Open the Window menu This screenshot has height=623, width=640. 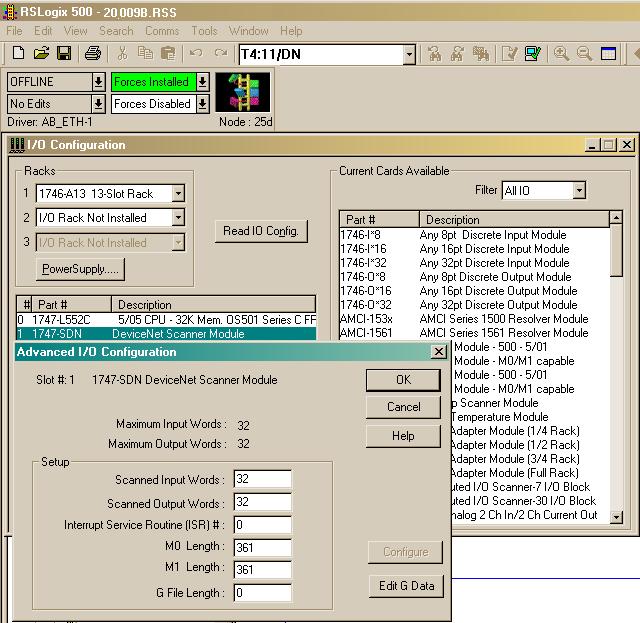point(249,31)
